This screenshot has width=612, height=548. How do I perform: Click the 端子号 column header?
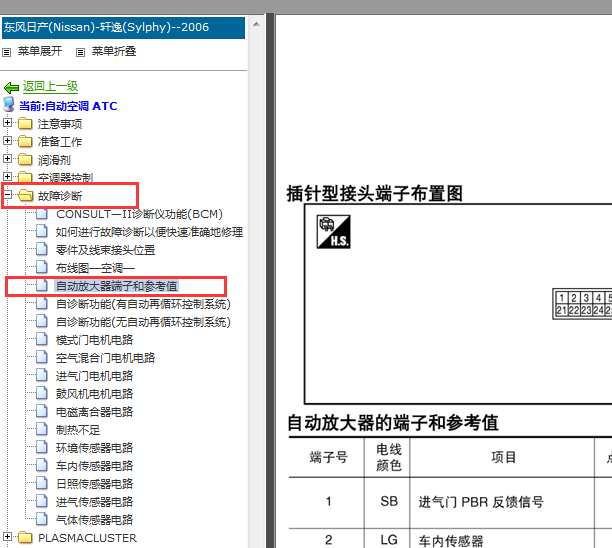328,457
